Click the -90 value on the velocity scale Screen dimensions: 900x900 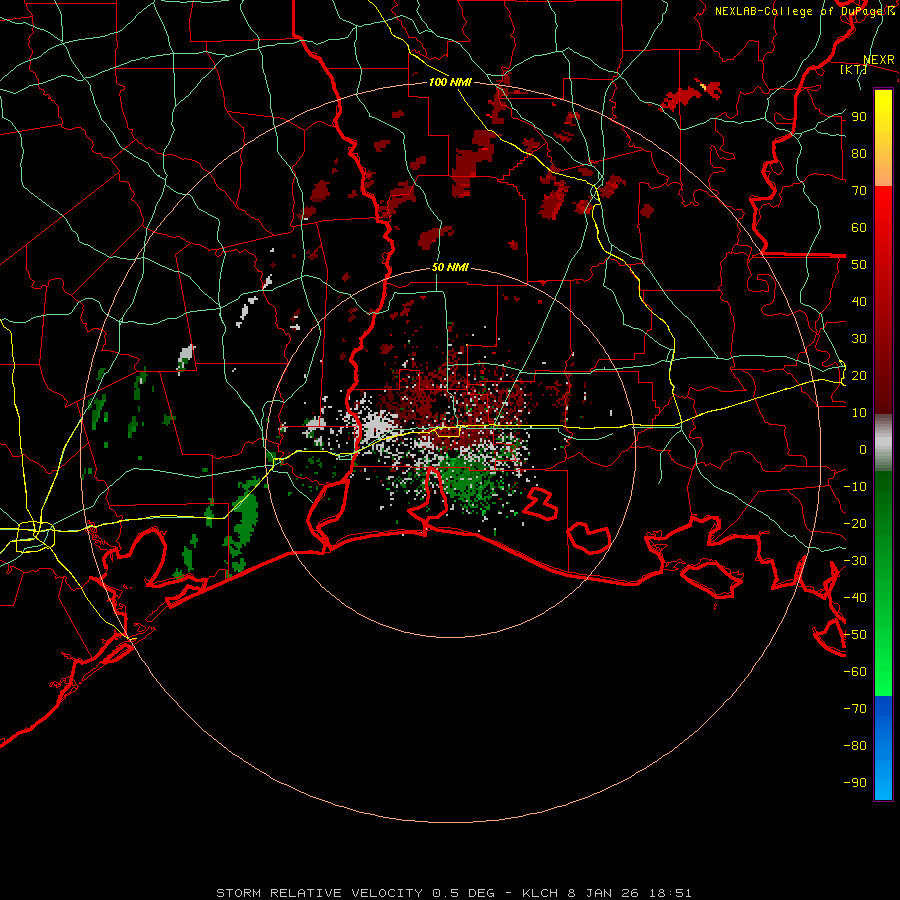tap(855, 783)
